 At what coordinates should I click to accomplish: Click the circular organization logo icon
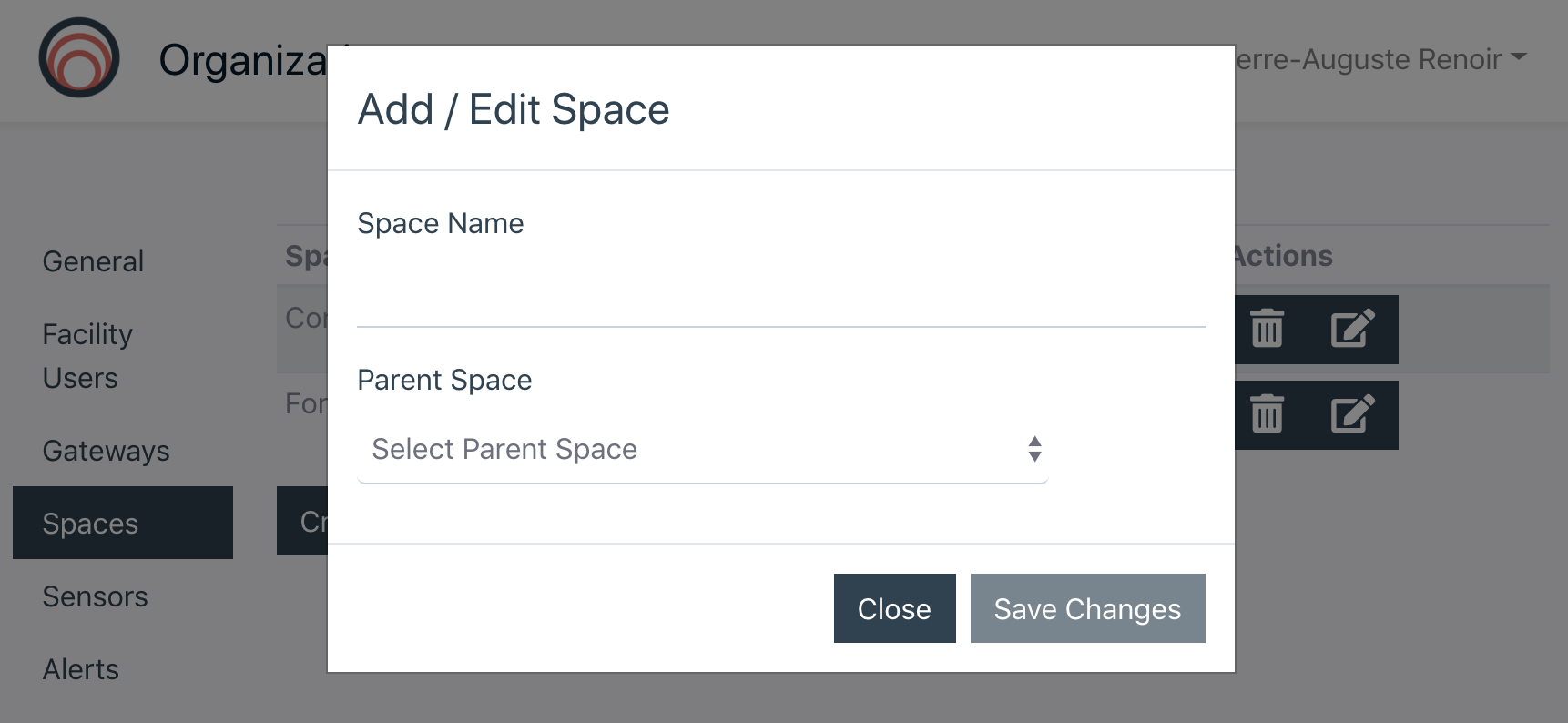(x=79, y=57)
